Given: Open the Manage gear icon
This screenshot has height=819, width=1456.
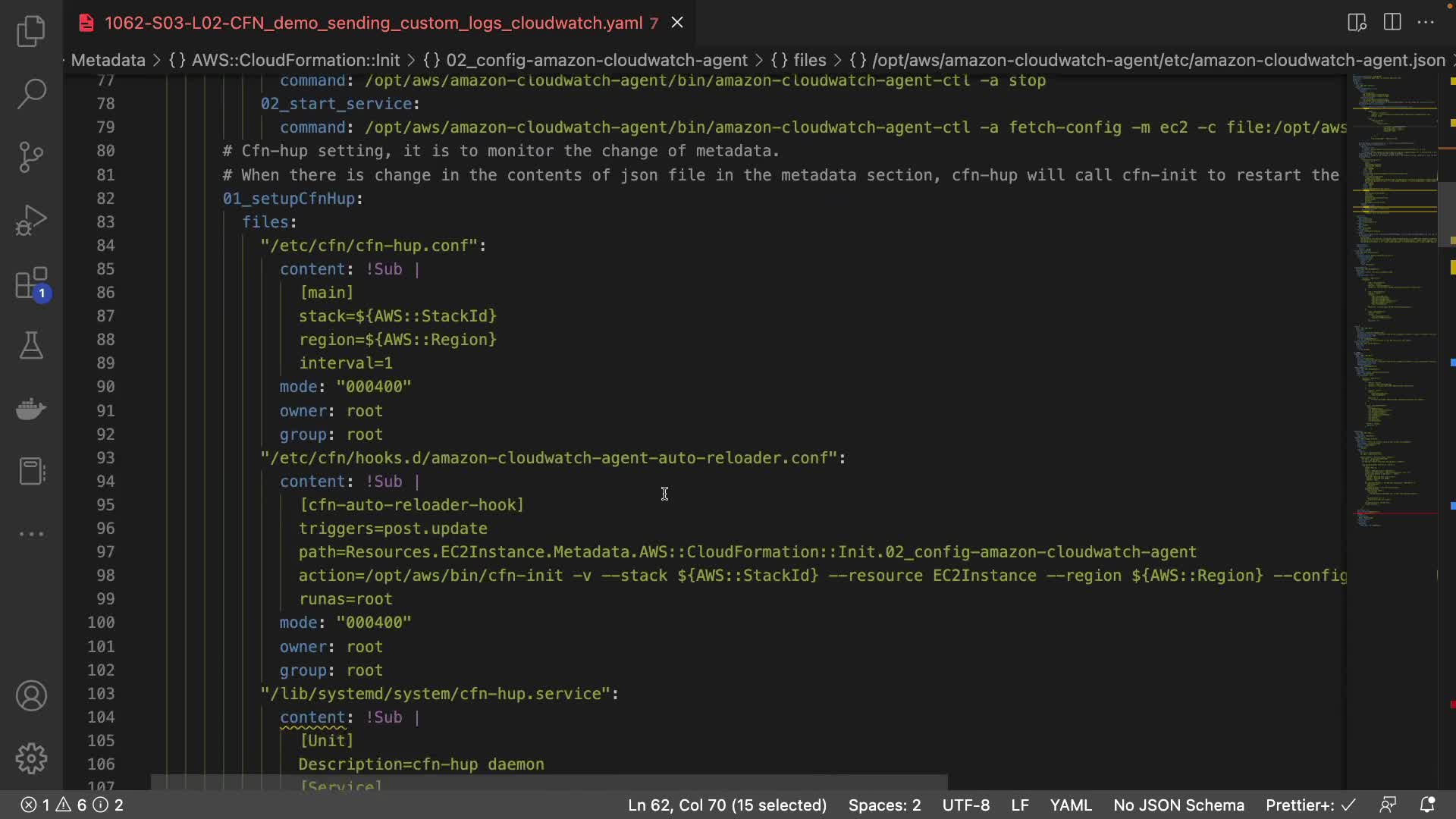Looking at the screenshot, I should click(31, 758).
